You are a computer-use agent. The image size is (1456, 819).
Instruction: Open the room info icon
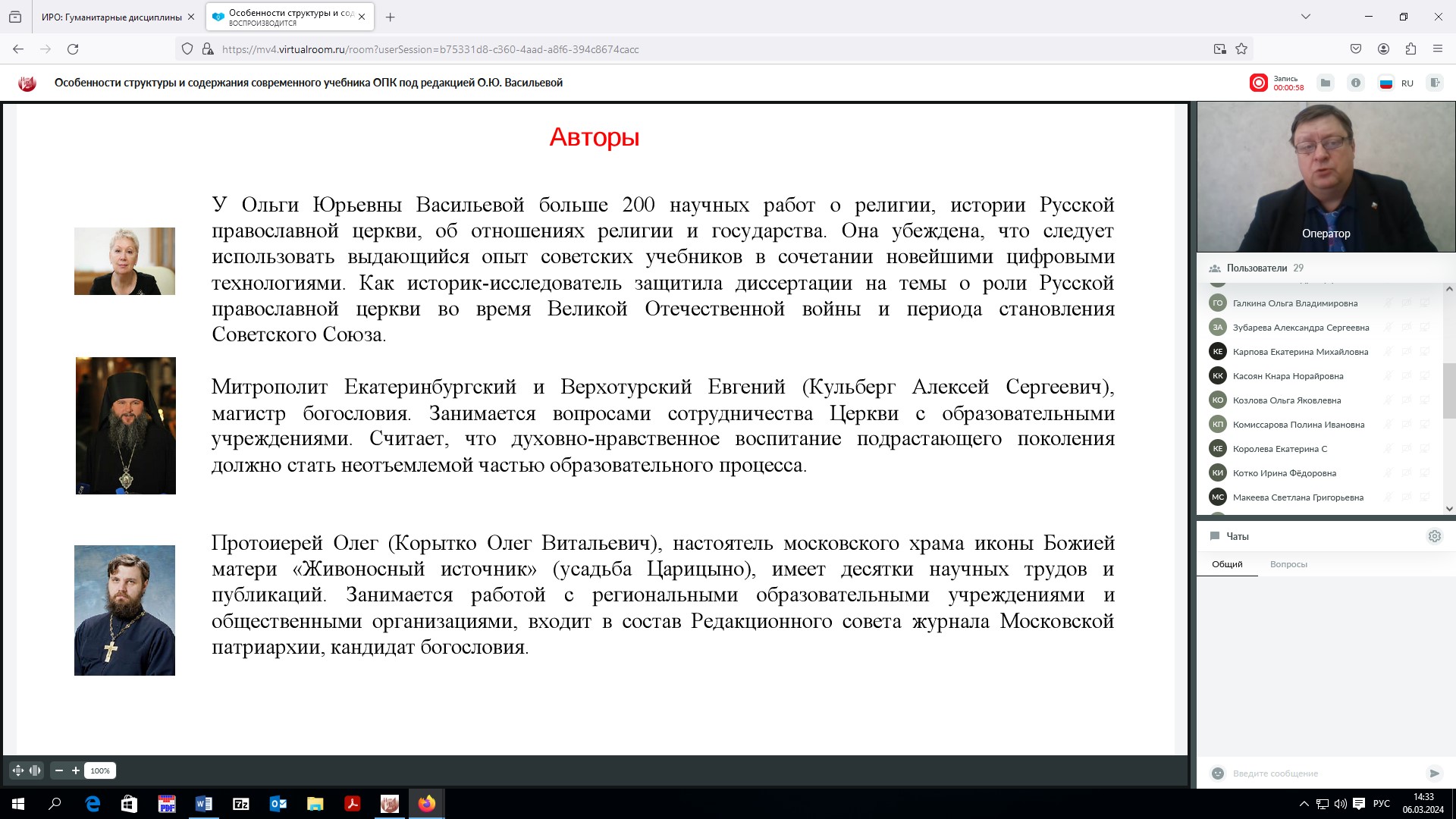point(1356,83)
